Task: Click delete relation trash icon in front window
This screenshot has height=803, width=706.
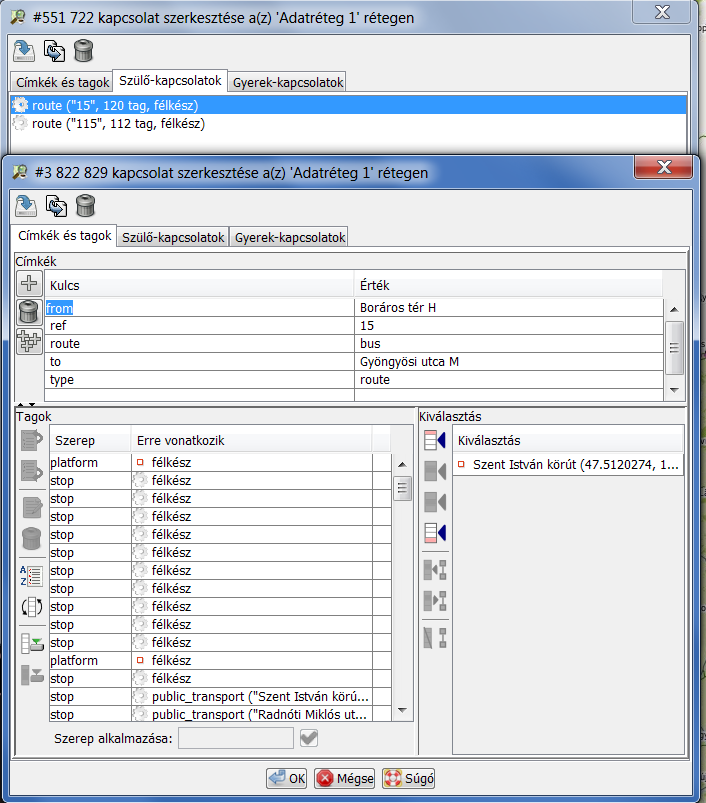Action: pos(85,206)
